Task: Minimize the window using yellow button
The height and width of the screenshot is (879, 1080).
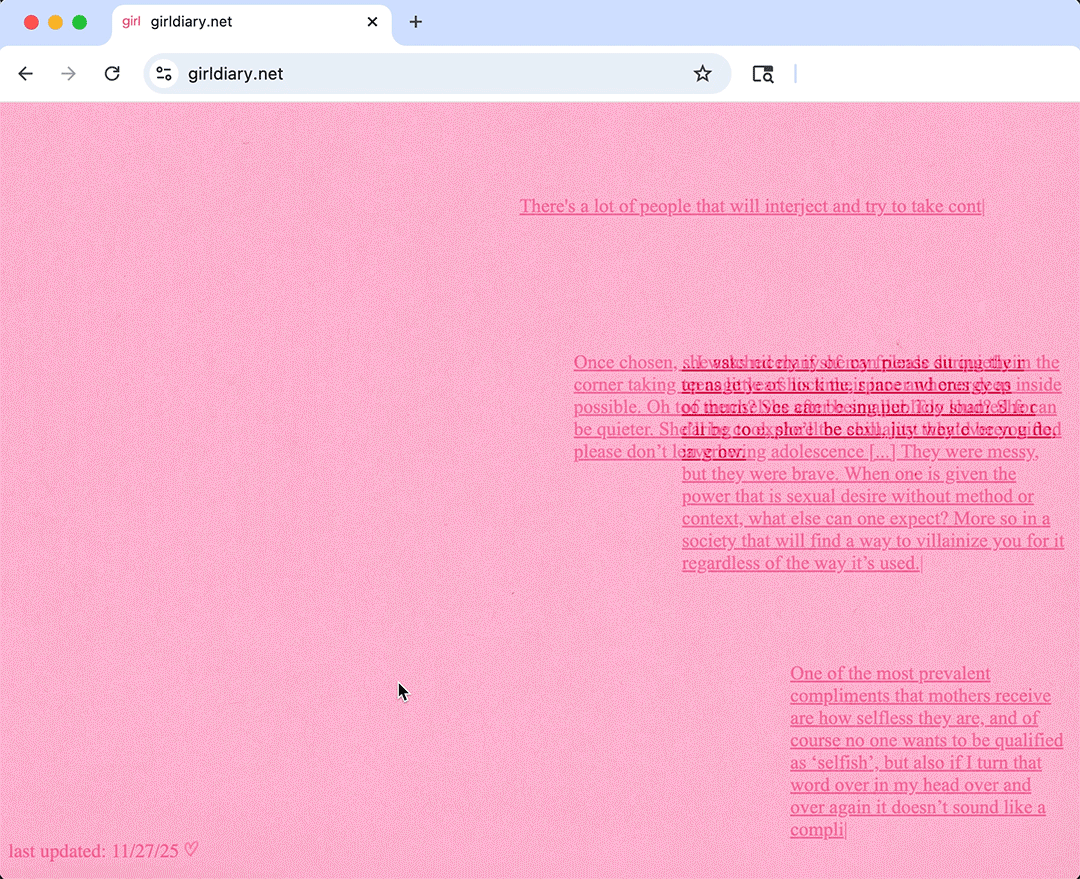Action: tap(55, 22)
